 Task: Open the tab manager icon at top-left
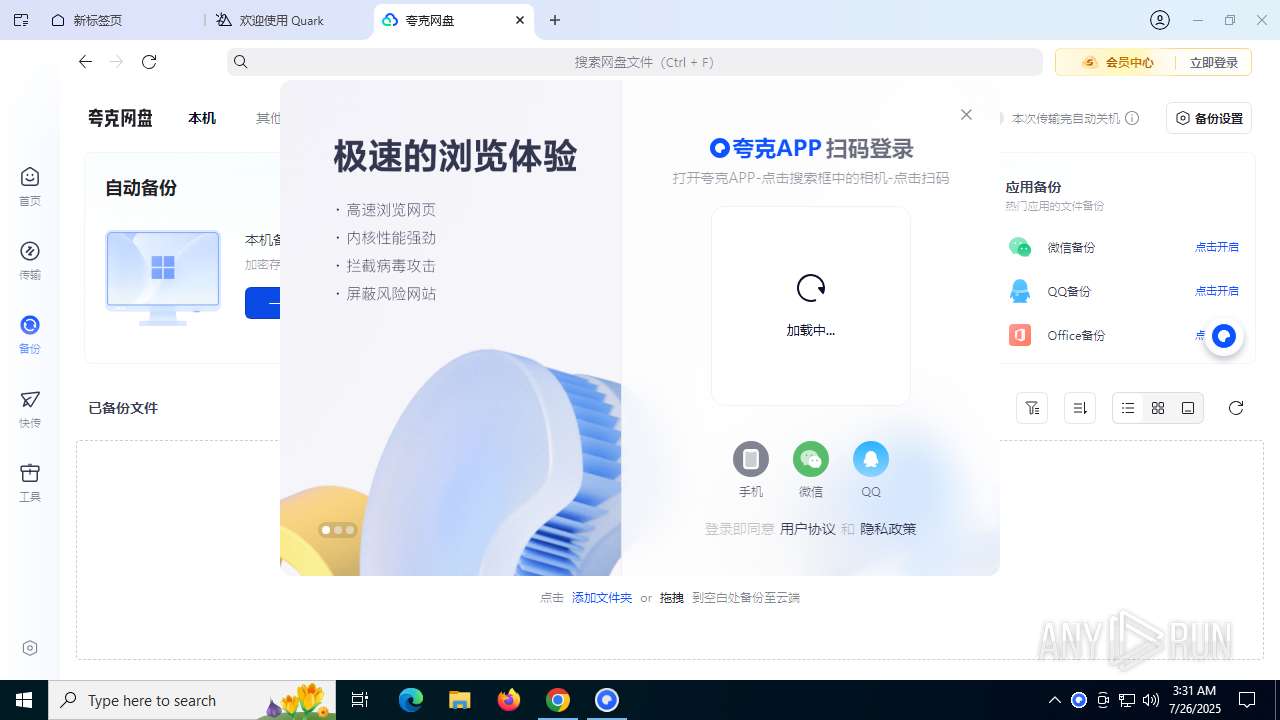click(x=21, y=20)
